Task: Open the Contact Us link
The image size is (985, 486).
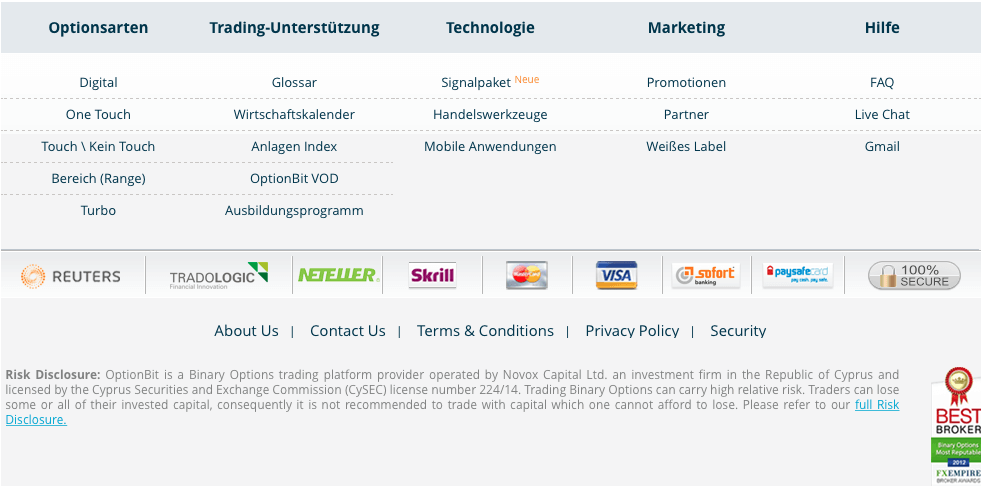Action: (x=347, y=331)
